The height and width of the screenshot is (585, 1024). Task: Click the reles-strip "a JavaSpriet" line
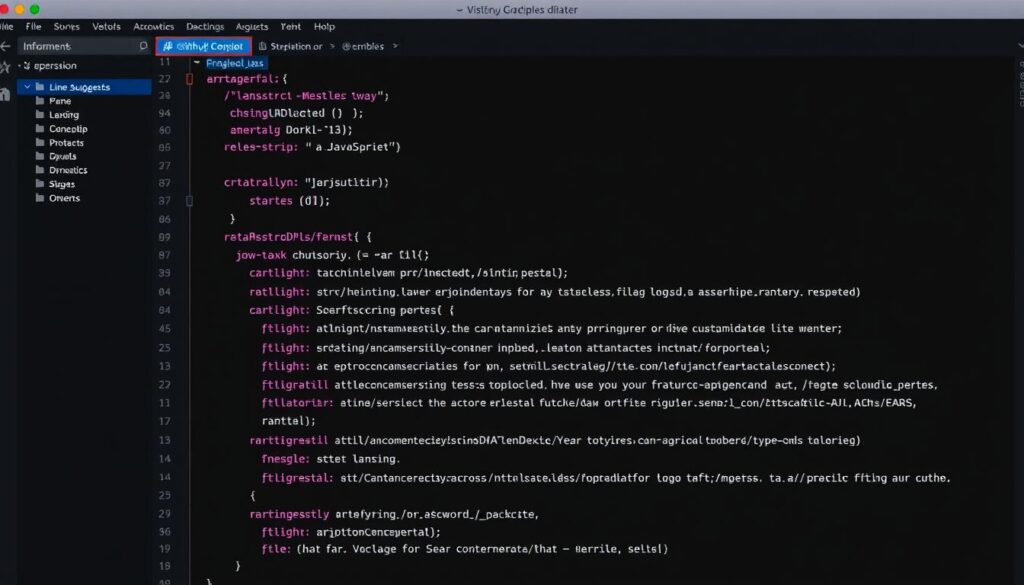(x=312, y=147)
